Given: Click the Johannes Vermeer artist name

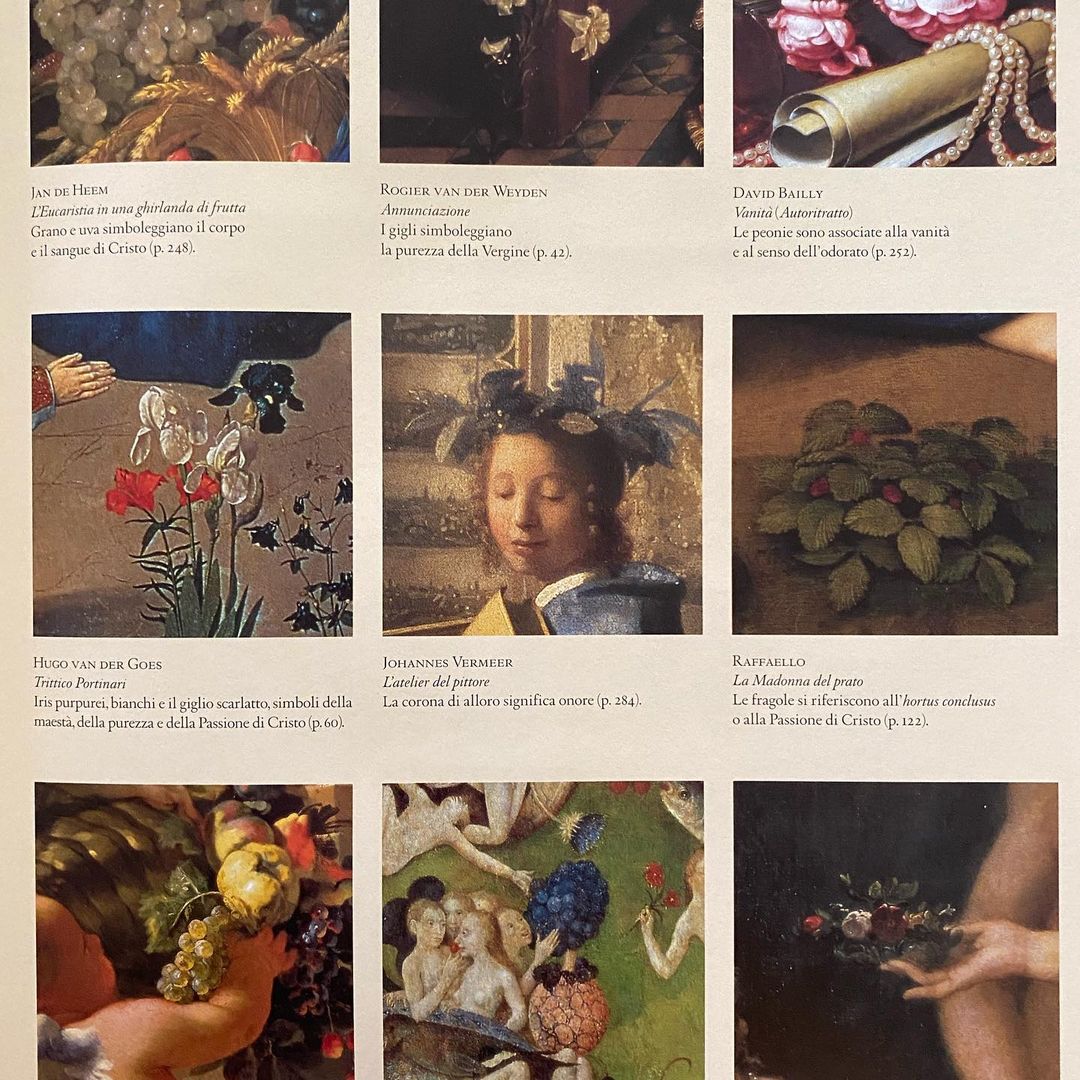Looking at the screenshot, I should point(448,663).
